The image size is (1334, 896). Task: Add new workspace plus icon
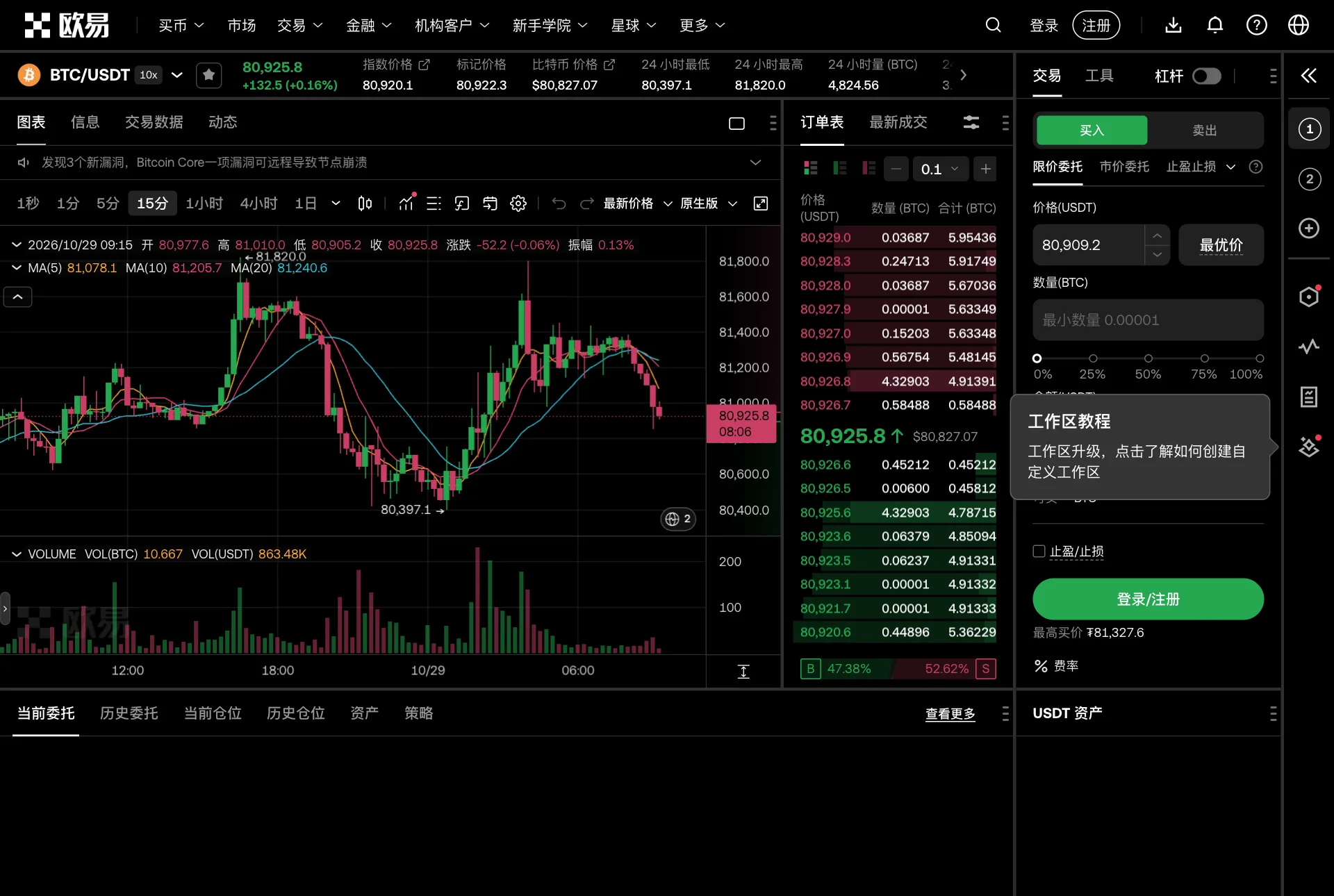[1309, 228]
